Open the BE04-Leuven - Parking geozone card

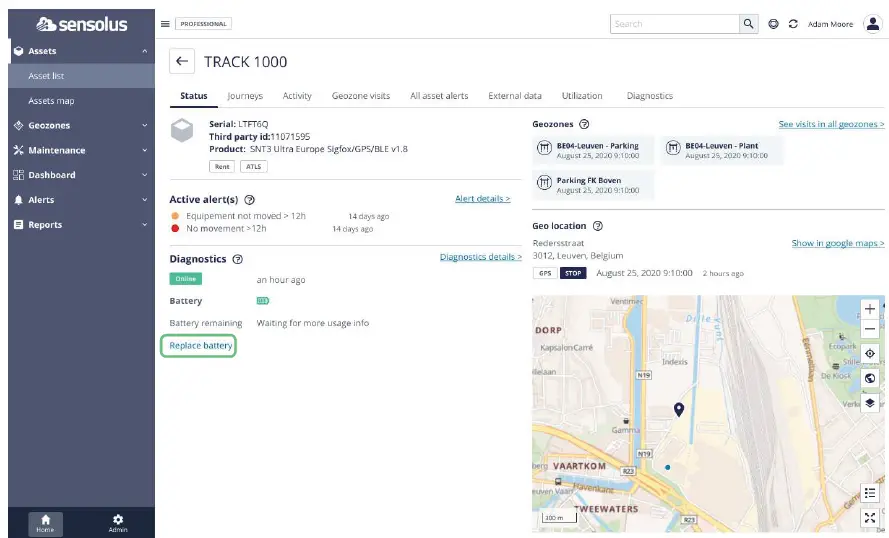[593, 150]
